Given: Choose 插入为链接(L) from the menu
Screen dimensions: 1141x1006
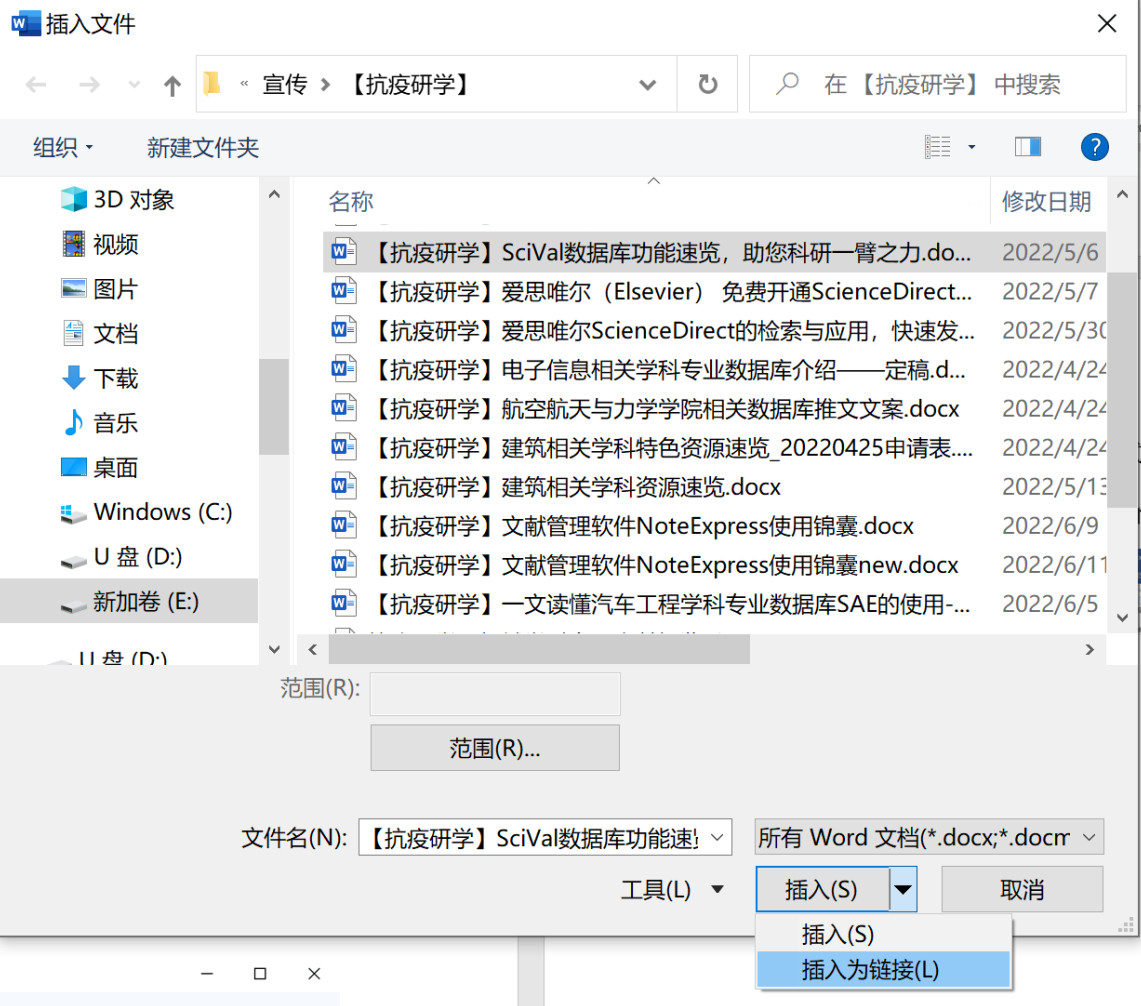Looking at the screenshot, I should [870, 969].
